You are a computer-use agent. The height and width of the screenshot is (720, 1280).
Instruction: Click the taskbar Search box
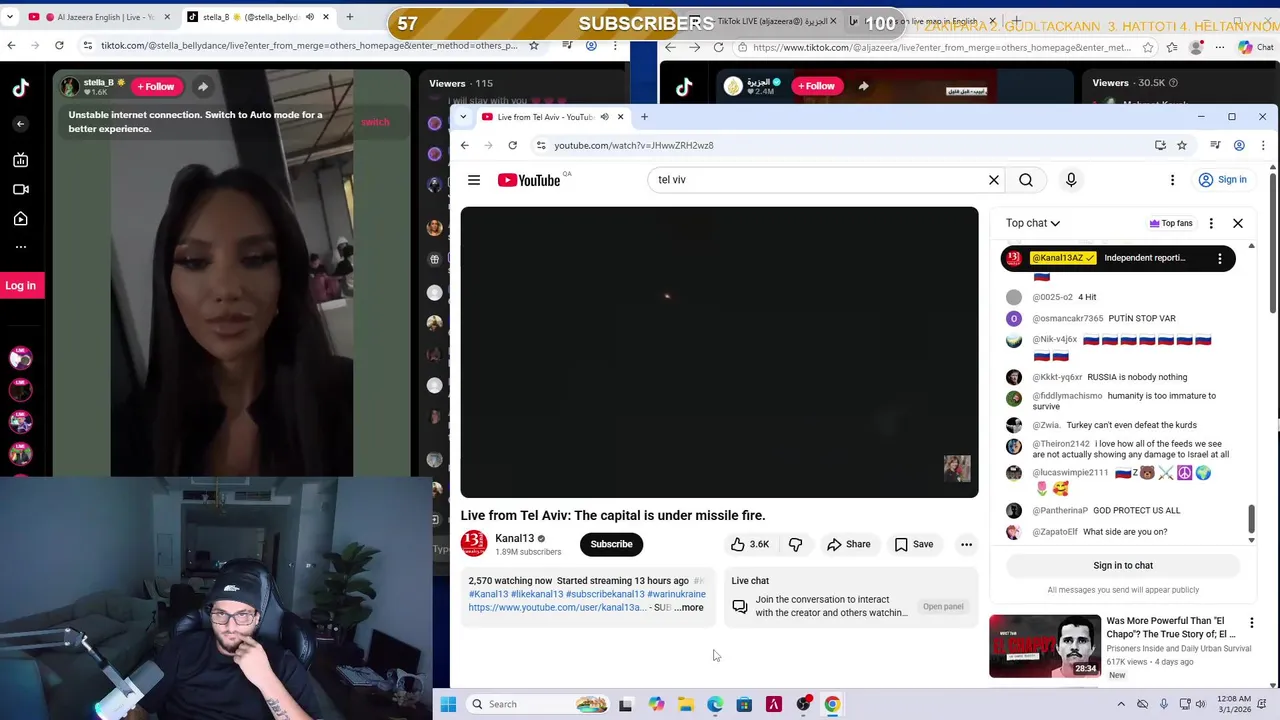click(537, 704)
